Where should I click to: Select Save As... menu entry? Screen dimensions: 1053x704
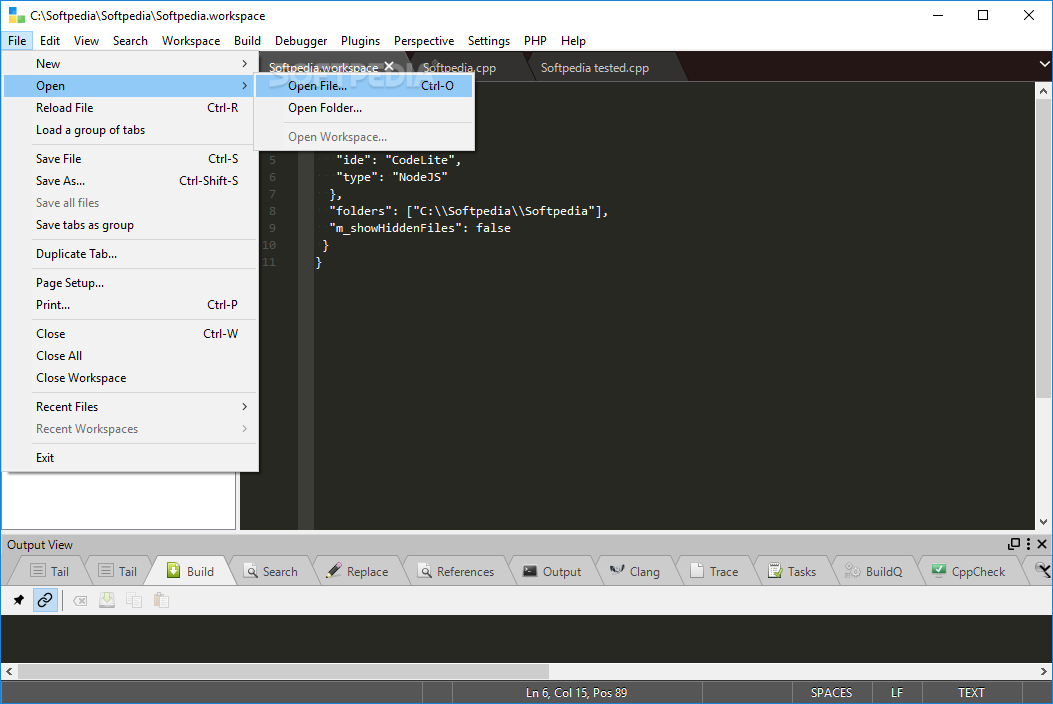[x=130, y=181]
